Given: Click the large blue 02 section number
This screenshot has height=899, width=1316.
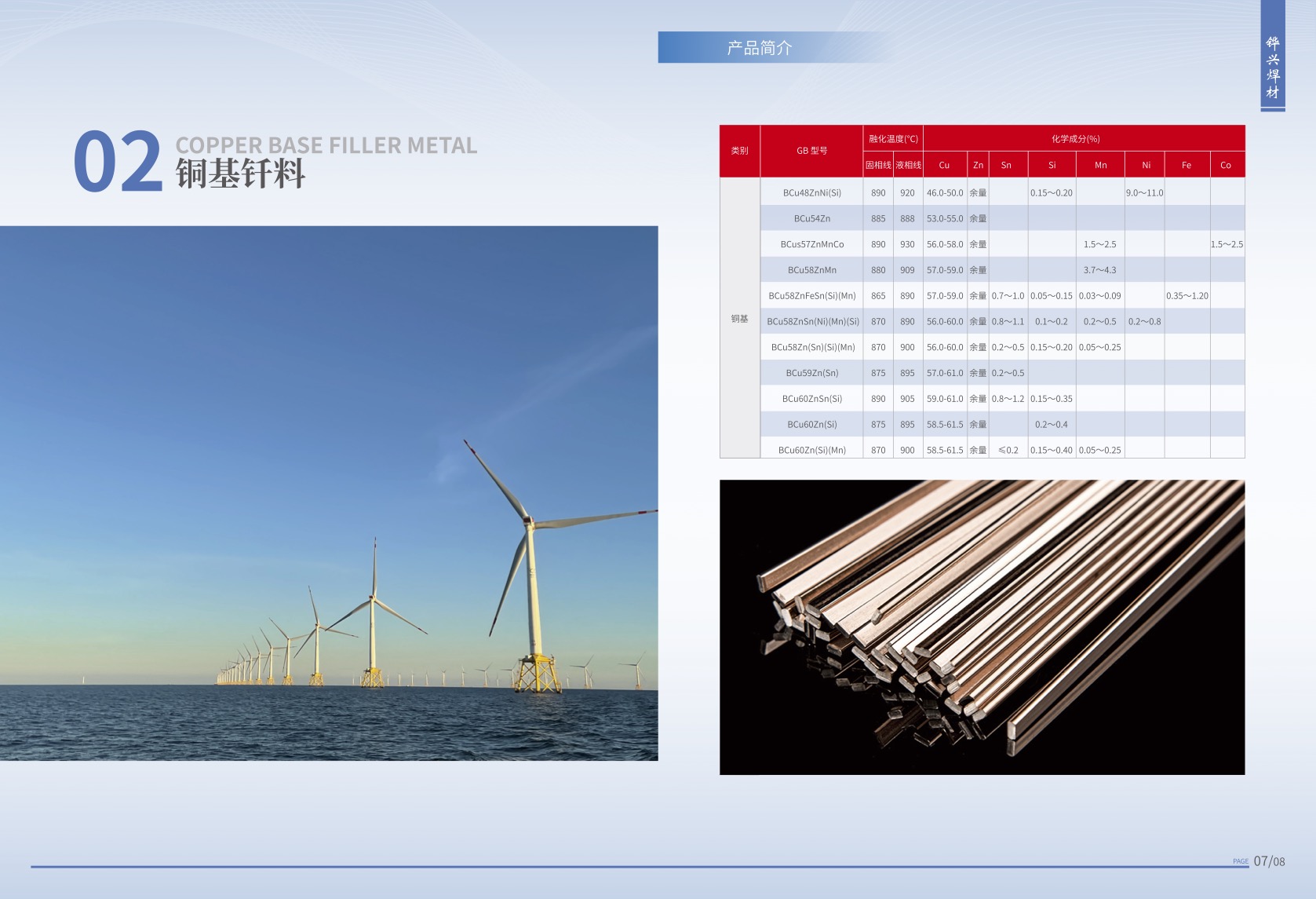Looking at the screenshot, I should coord(118,163).
